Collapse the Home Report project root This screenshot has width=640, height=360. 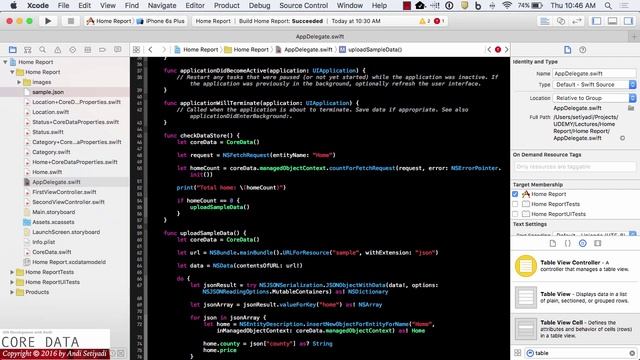click(5, 62)
